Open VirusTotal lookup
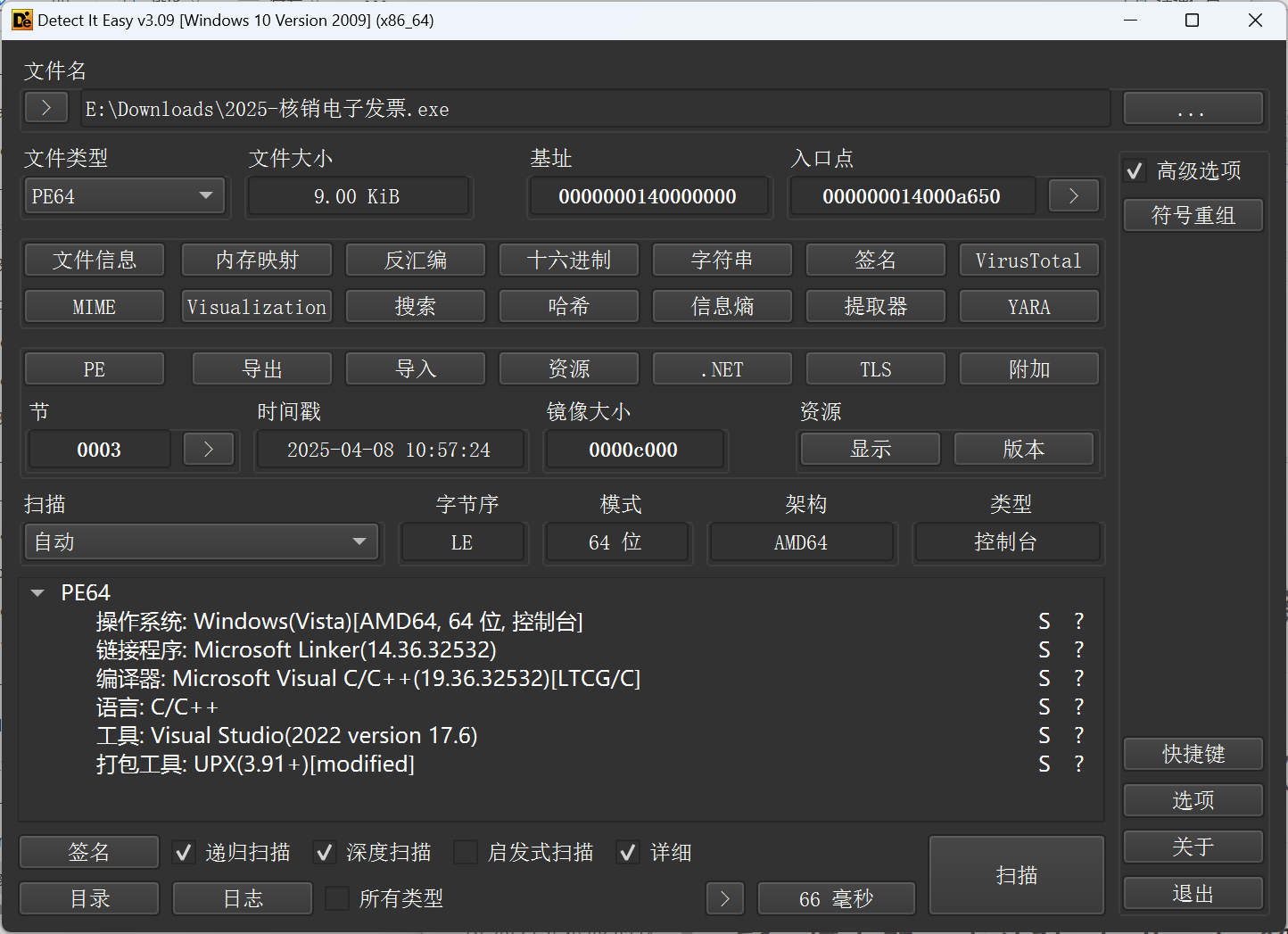Screen dimensions: 1288x934 point(1029,260)
